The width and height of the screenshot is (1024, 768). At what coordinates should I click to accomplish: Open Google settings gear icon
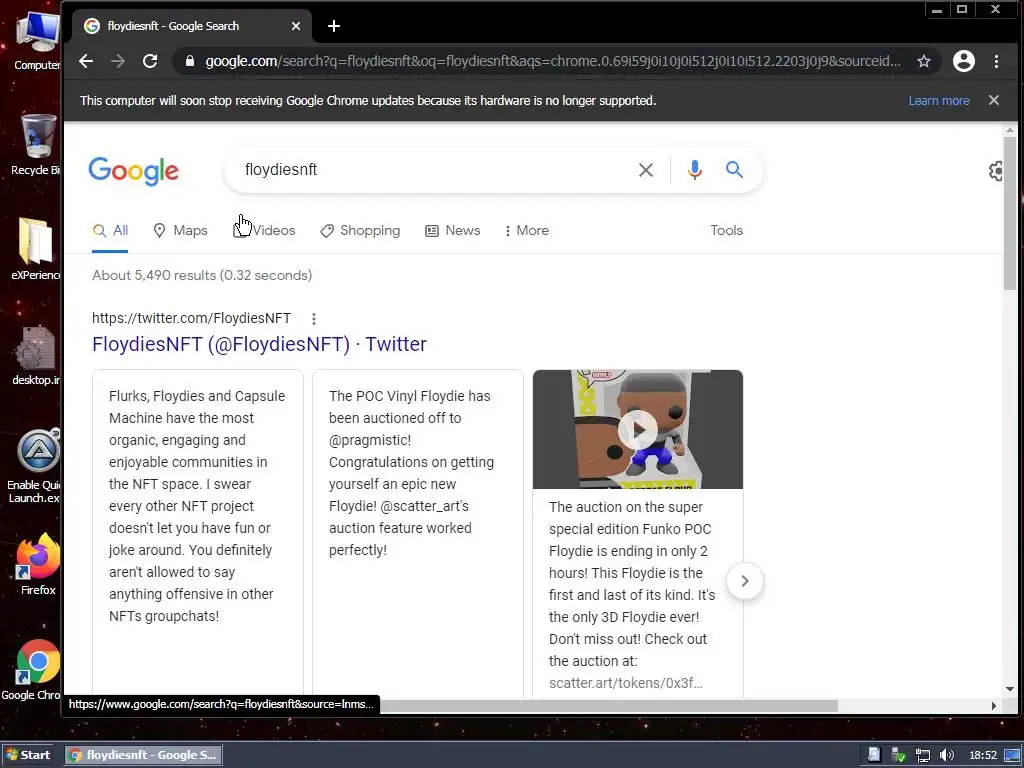(x=995, y=171)
